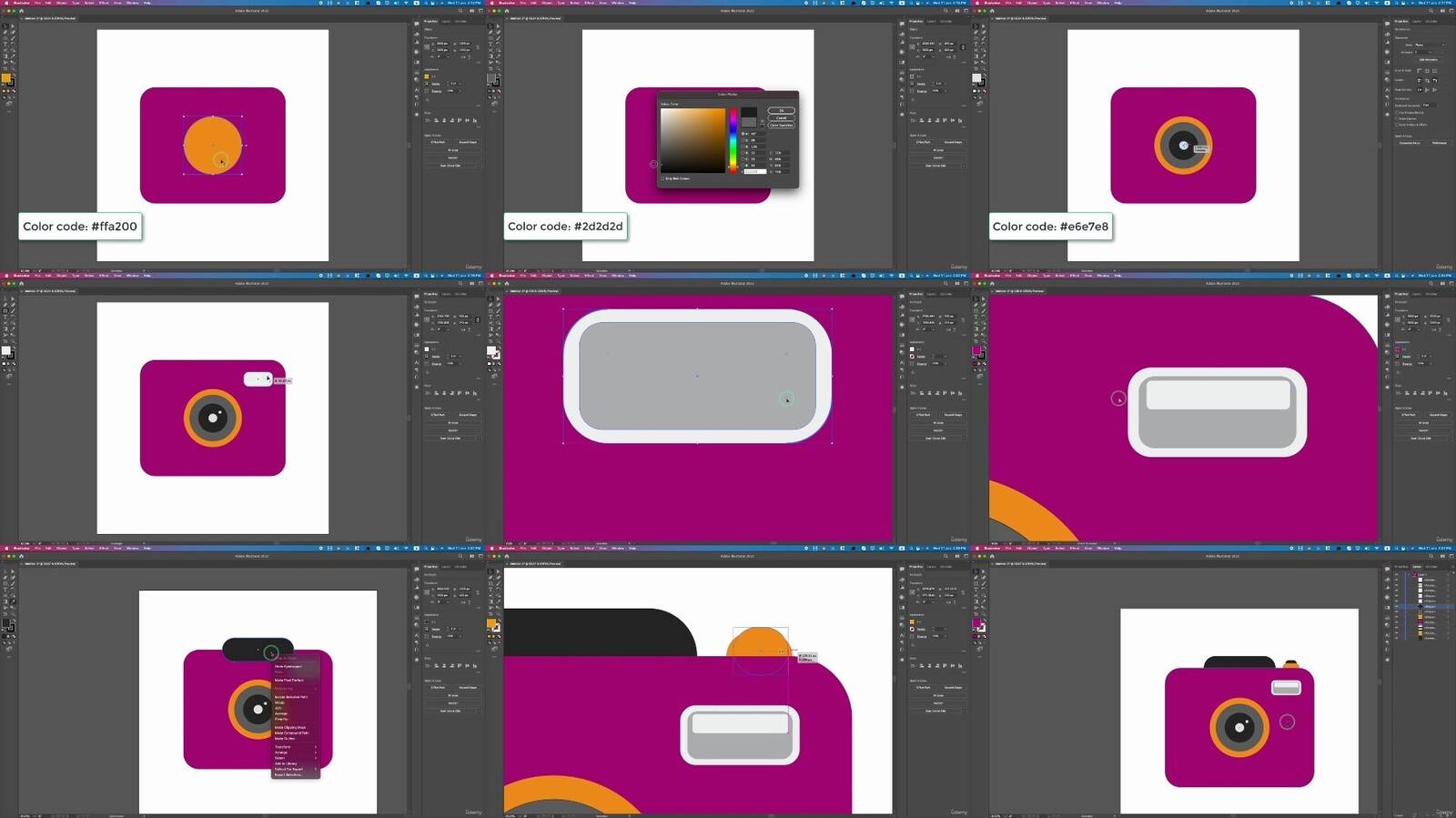
Task: Click the Wi-Fi icon in #e6e7e8 frame menu bar
Action: pyautogui.click(x=1377, y=3)
